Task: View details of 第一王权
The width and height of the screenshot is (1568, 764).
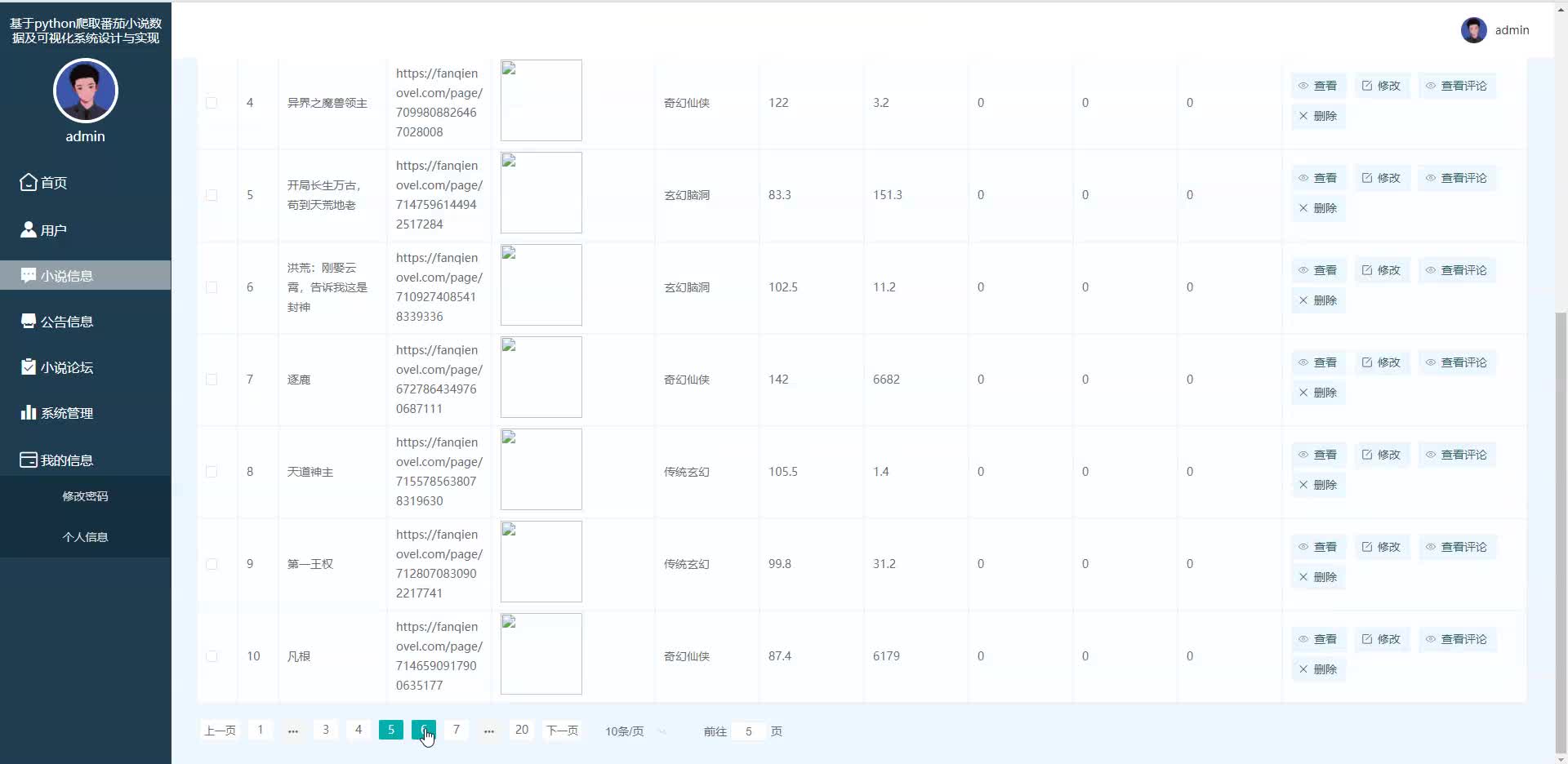Action: point(1318,547)
